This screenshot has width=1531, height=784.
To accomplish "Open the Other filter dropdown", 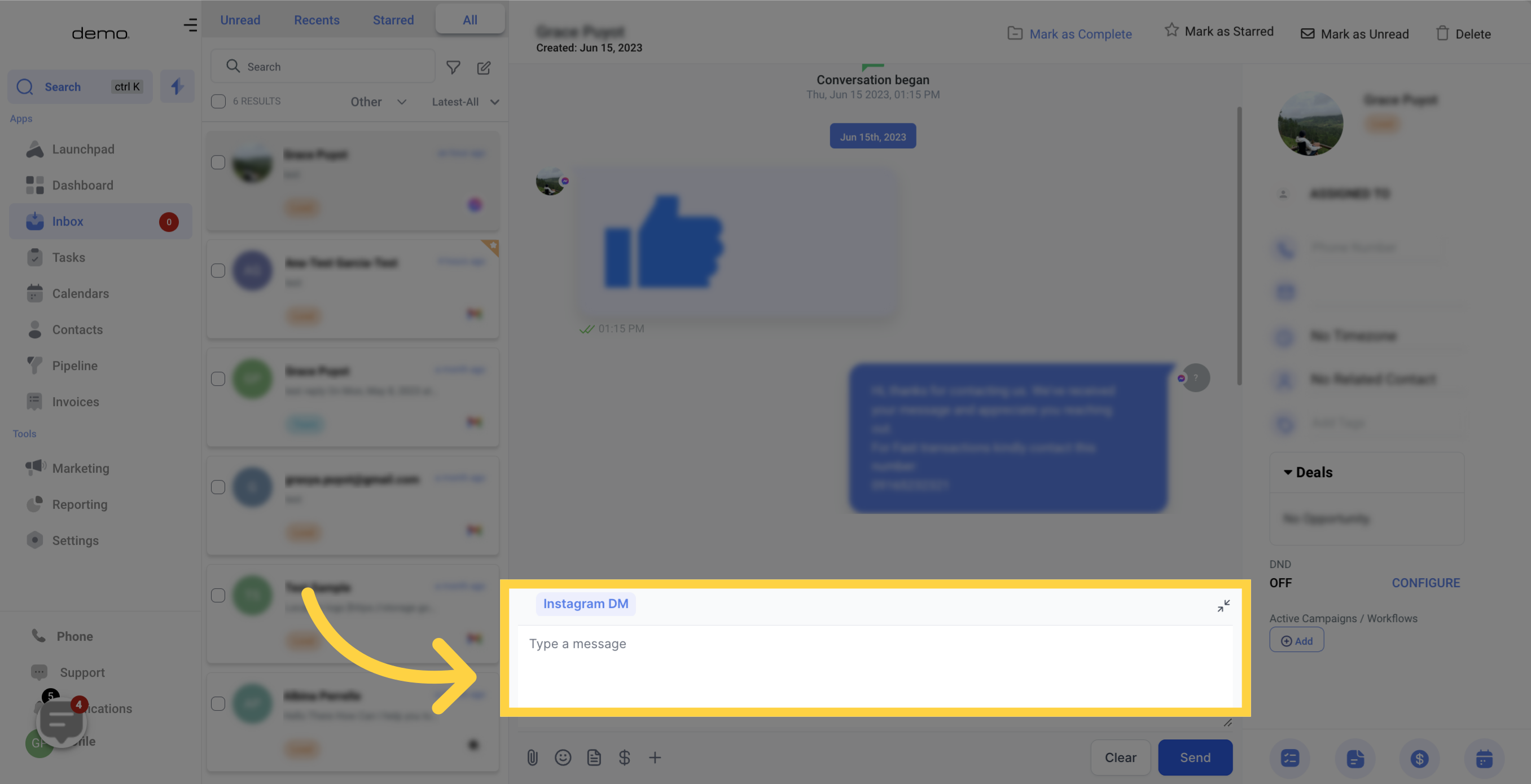I will pyautogui.click(x=378, y=102).
